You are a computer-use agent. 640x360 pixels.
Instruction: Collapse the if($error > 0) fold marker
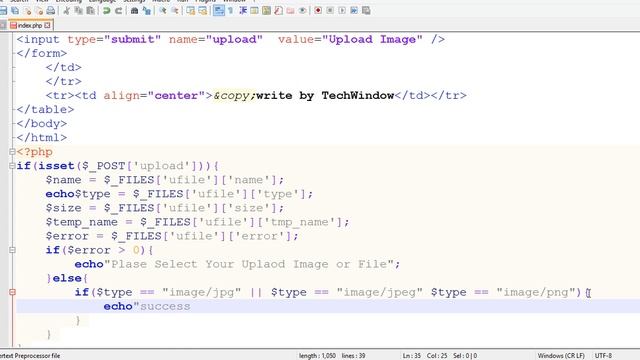pyautogui.click(x=12, y=250)
